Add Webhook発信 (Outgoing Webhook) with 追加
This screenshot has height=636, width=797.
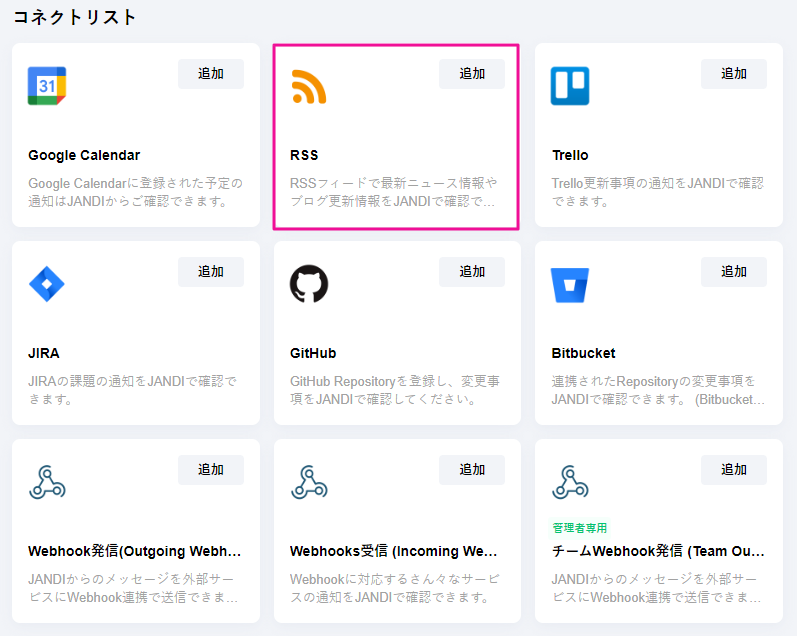point(210,470)
